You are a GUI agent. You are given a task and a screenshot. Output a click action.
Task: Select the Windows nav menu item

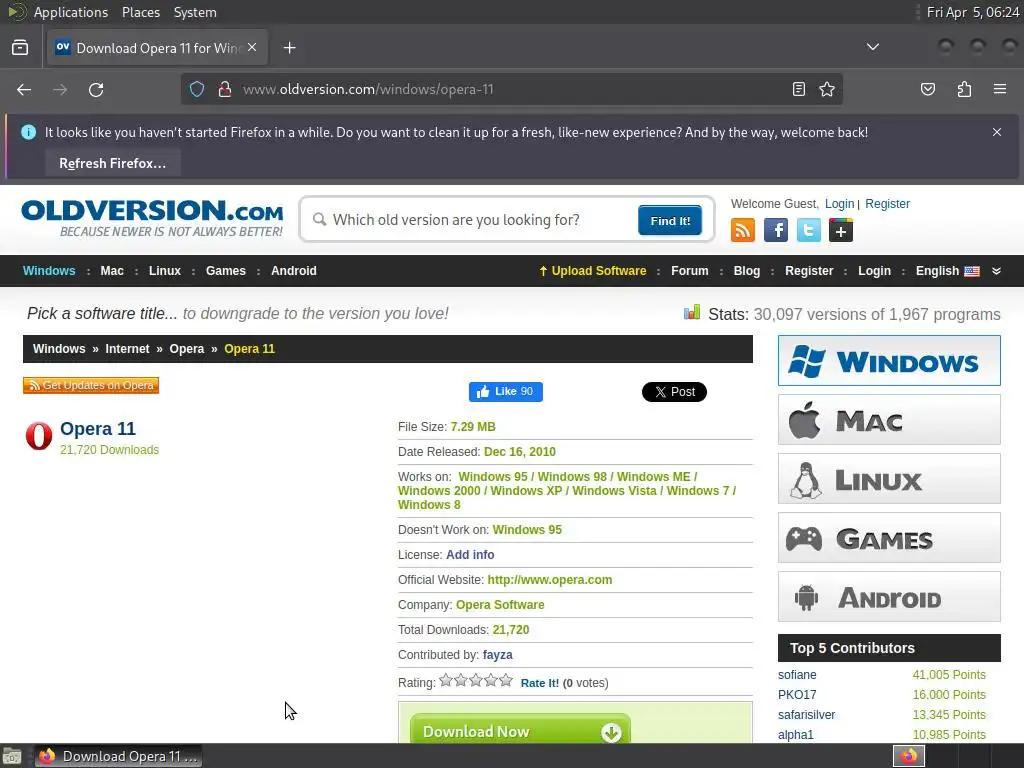pos(49,271)
